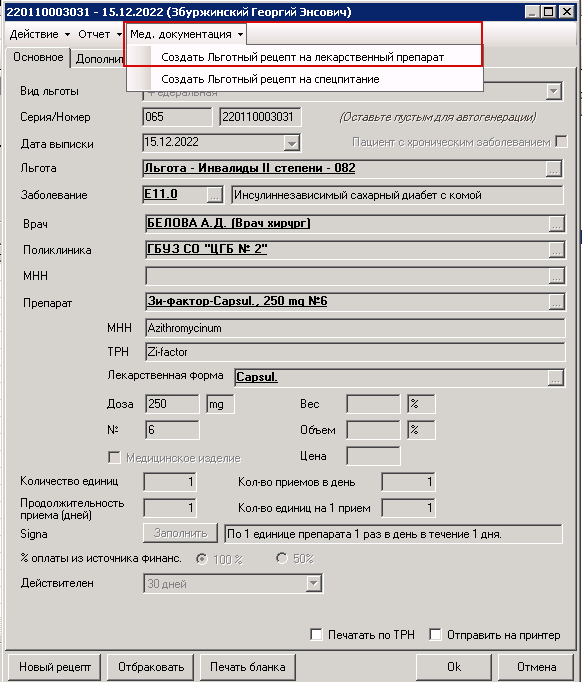Open the Отчет menu
Screen dimensions: 582x682
pos(100,34)
